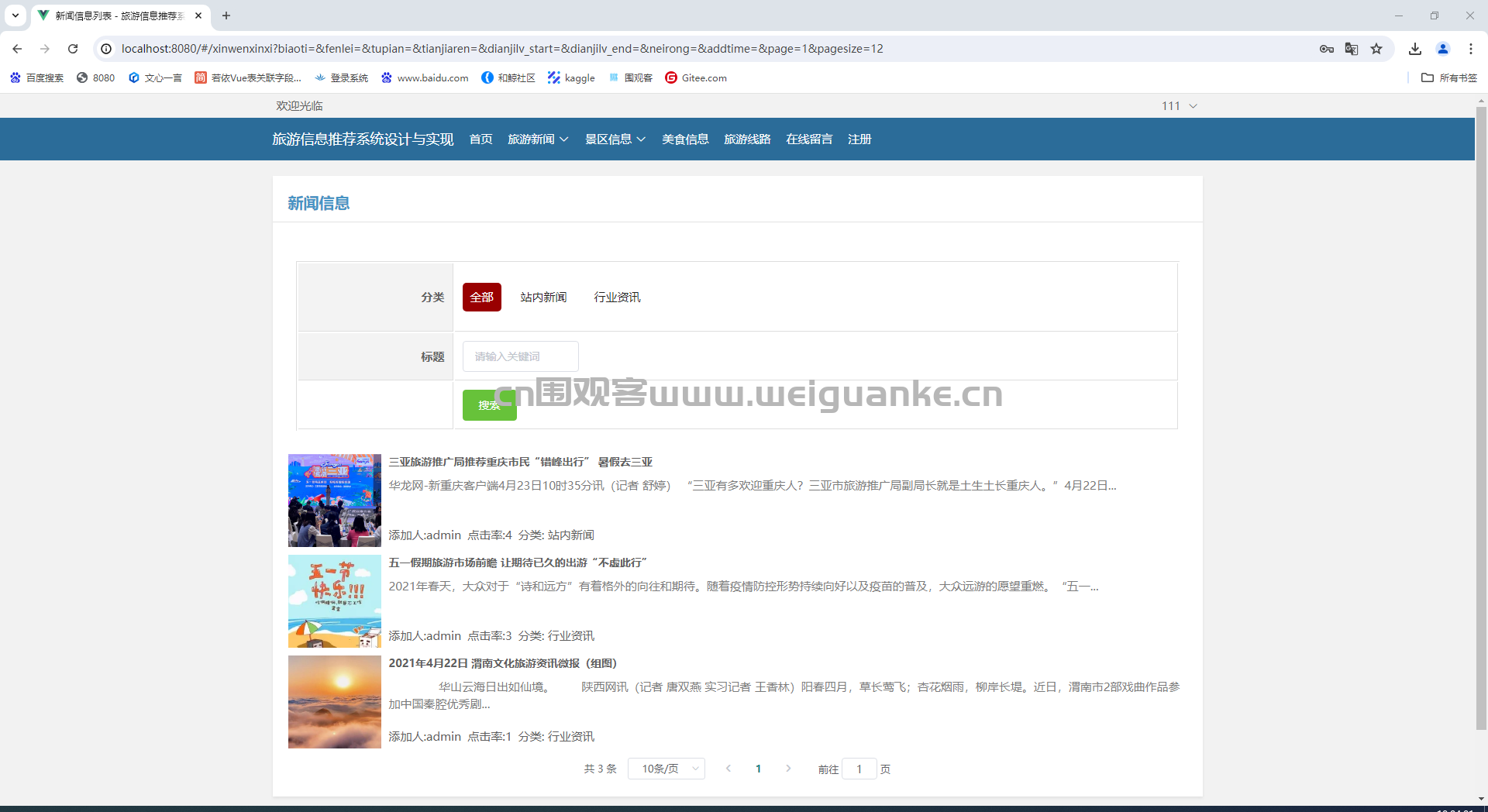Click the address bar URL
Viewport: 1488px width, 812px height.
[502, 49]
